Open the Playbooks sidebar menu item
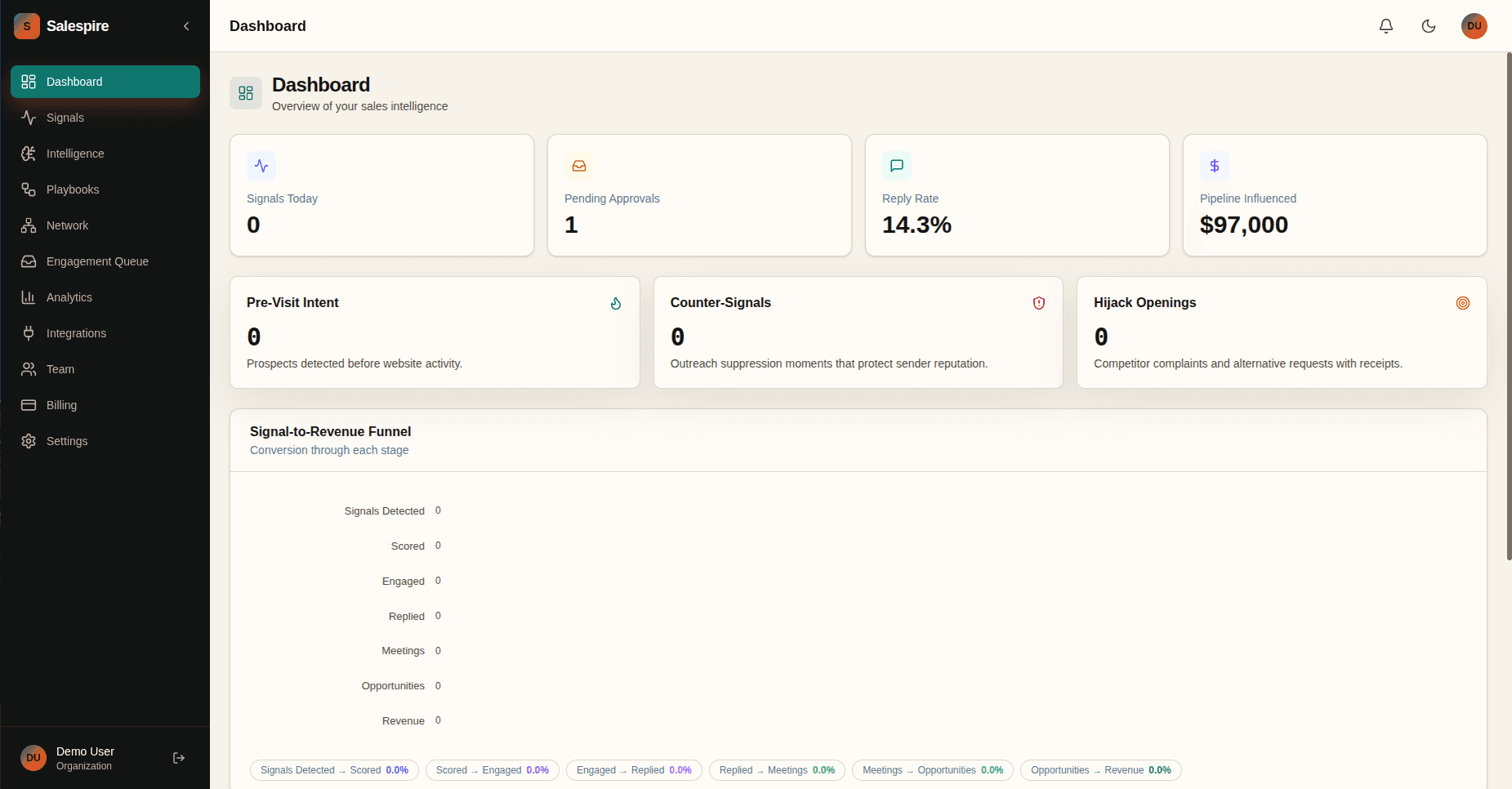The height and width of the screenshot is (789, 1512). tap(105, 189)
